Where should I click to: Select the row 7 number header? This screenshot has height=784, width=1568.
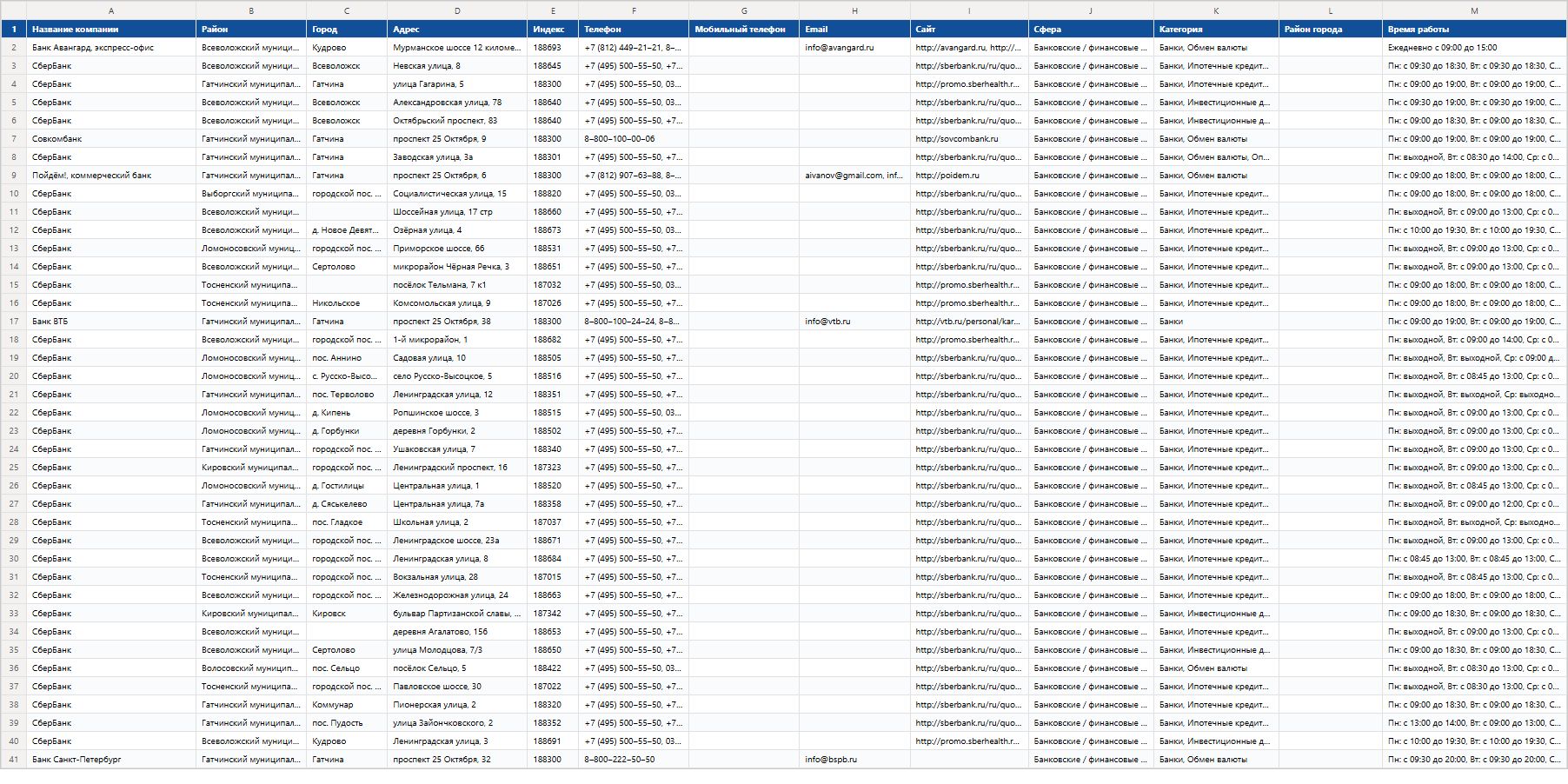(13, 139)
